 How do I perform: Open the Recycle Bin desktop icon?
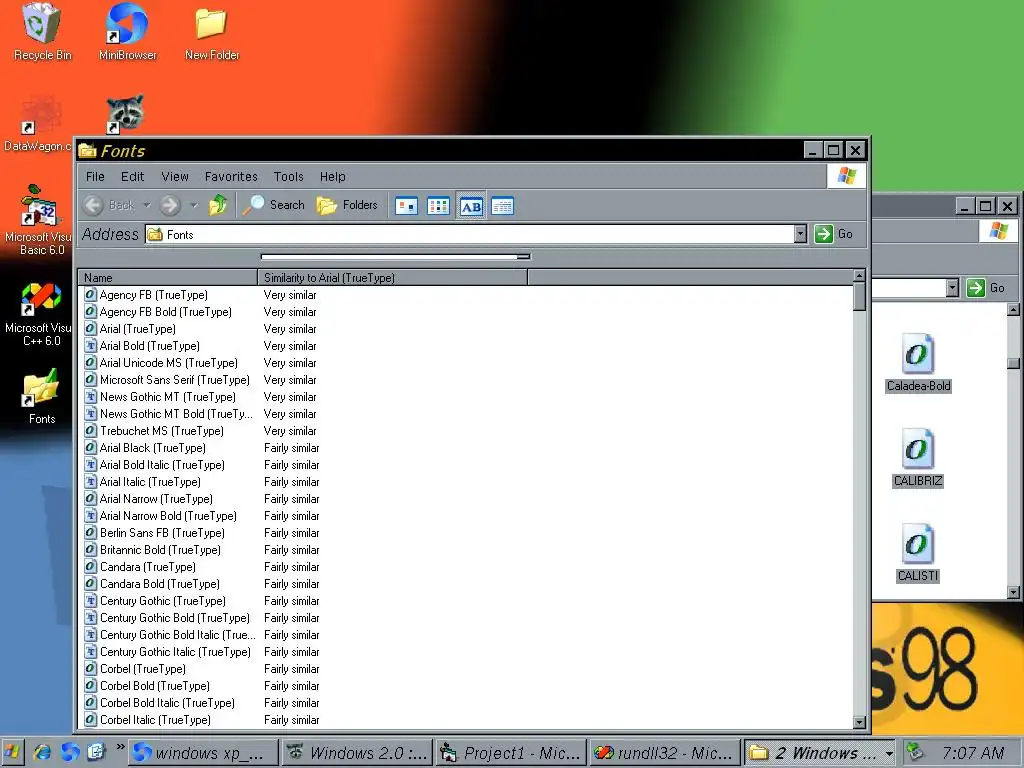pyautogui.click(x=42, y=33)
